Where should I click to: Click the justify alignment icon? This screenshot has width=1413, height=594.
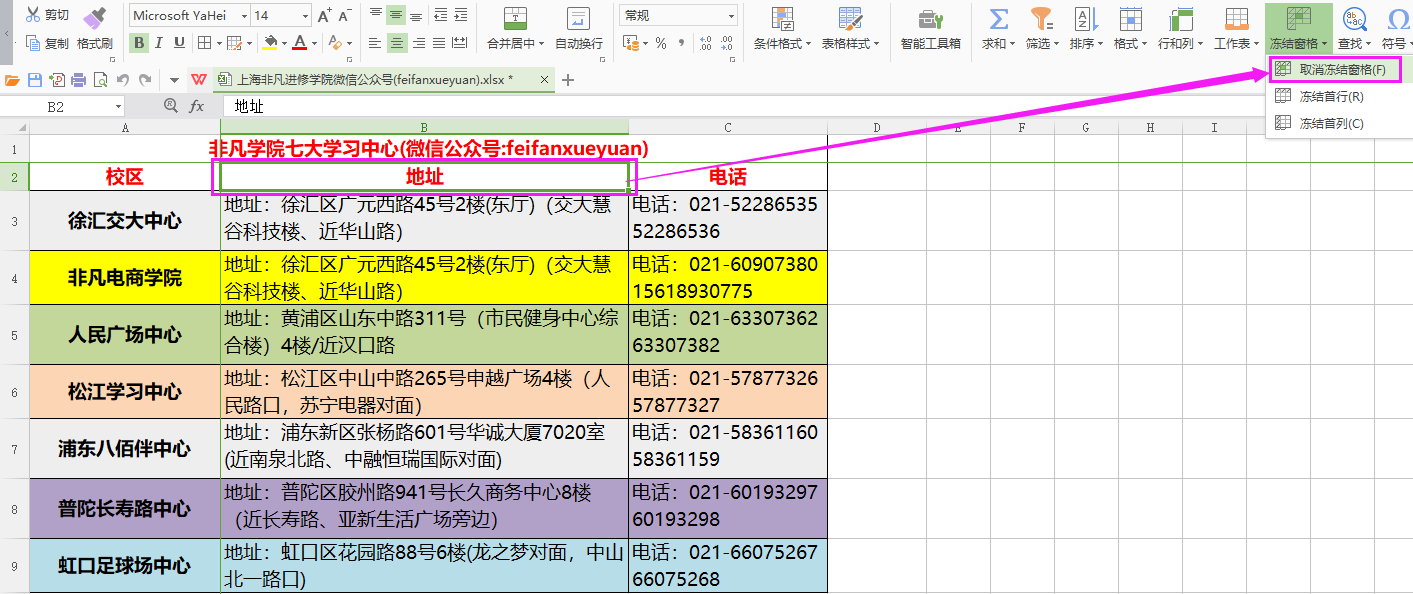pos(438,43)
